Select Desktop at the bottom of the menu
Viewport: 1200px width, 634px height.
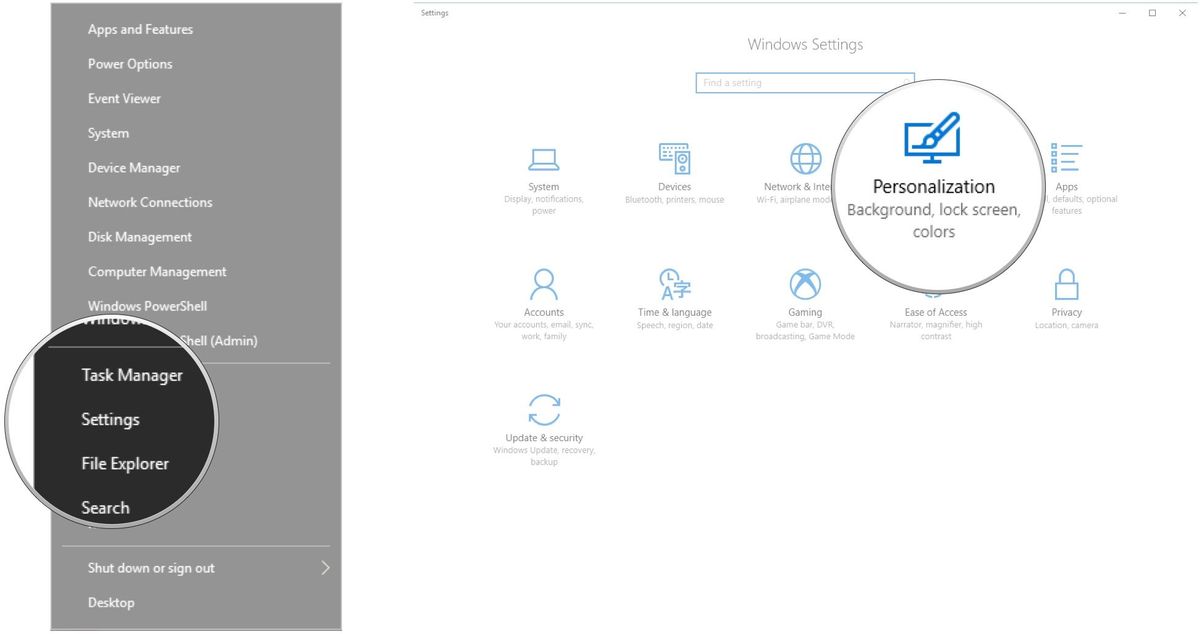tap(111, 602)
